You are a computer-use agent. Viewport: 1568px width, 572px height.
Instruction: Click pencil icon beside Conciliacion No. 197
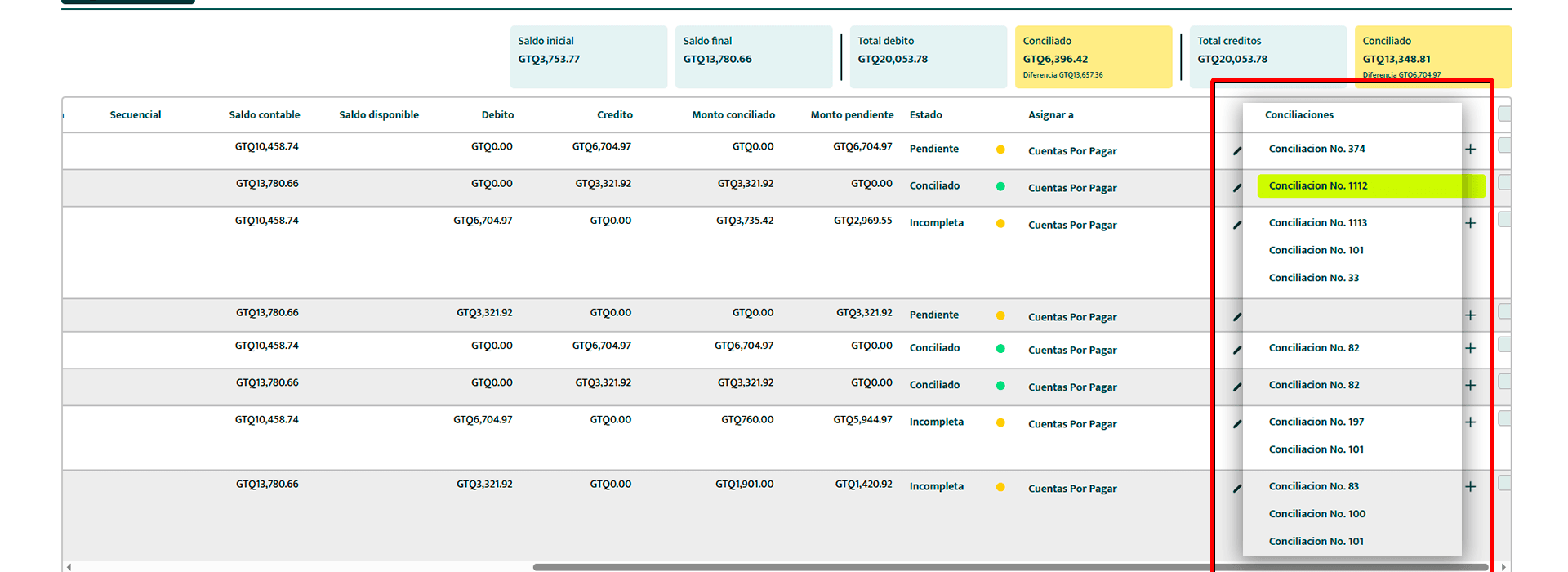[x=1236, y=424]
